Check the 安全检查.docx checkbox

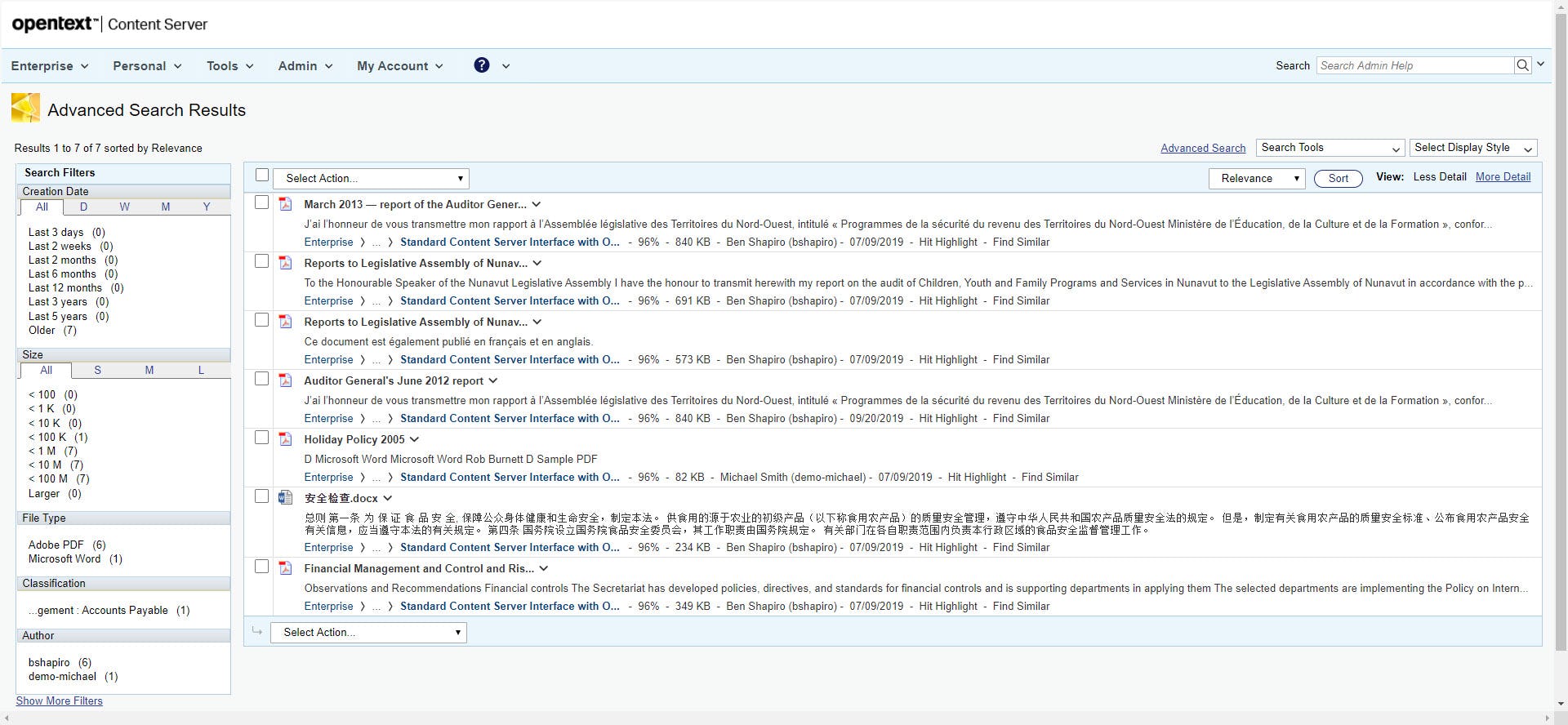pyautogui.click(x=262, y=496)
